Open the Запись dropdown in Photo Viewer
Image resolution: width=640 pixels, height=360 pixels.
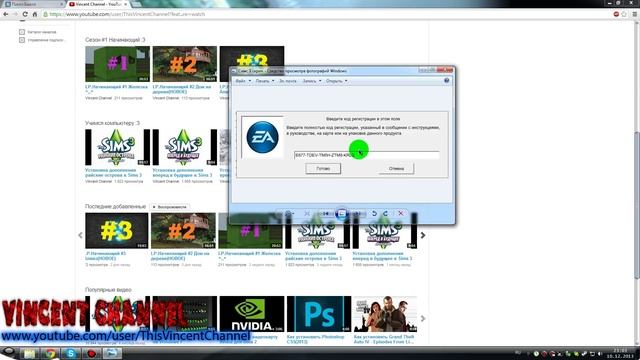[311, 81]
